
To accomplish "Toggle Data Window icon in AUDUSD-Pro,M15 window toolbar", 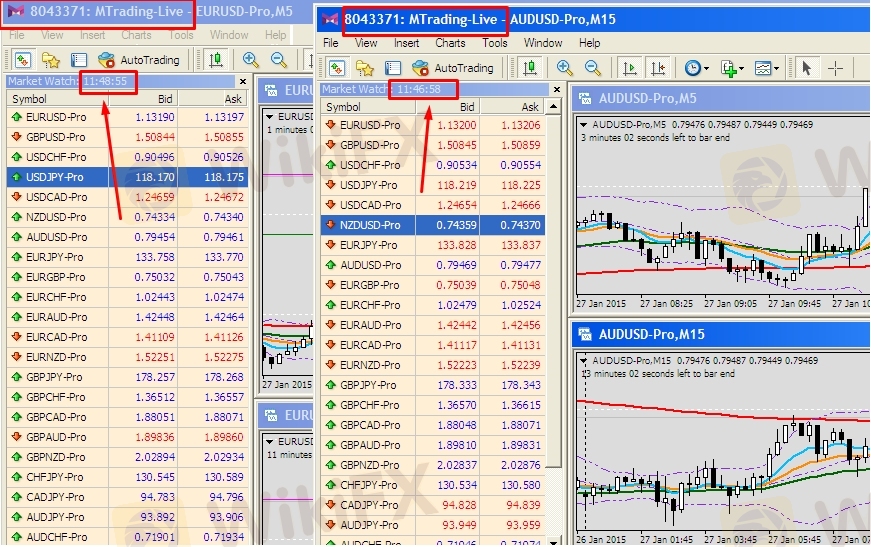I will click(x=393, y=68).
